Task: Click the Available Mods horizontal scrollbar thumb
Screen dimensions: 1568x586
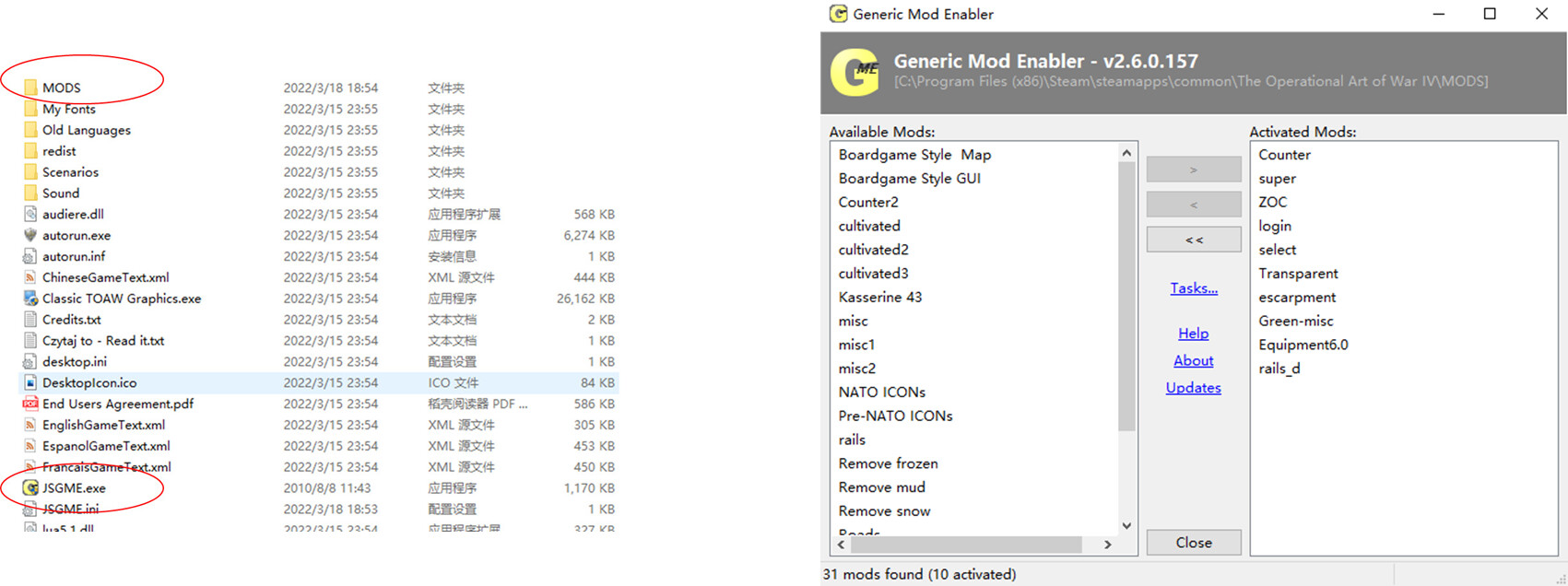Action: pos(966,545)
